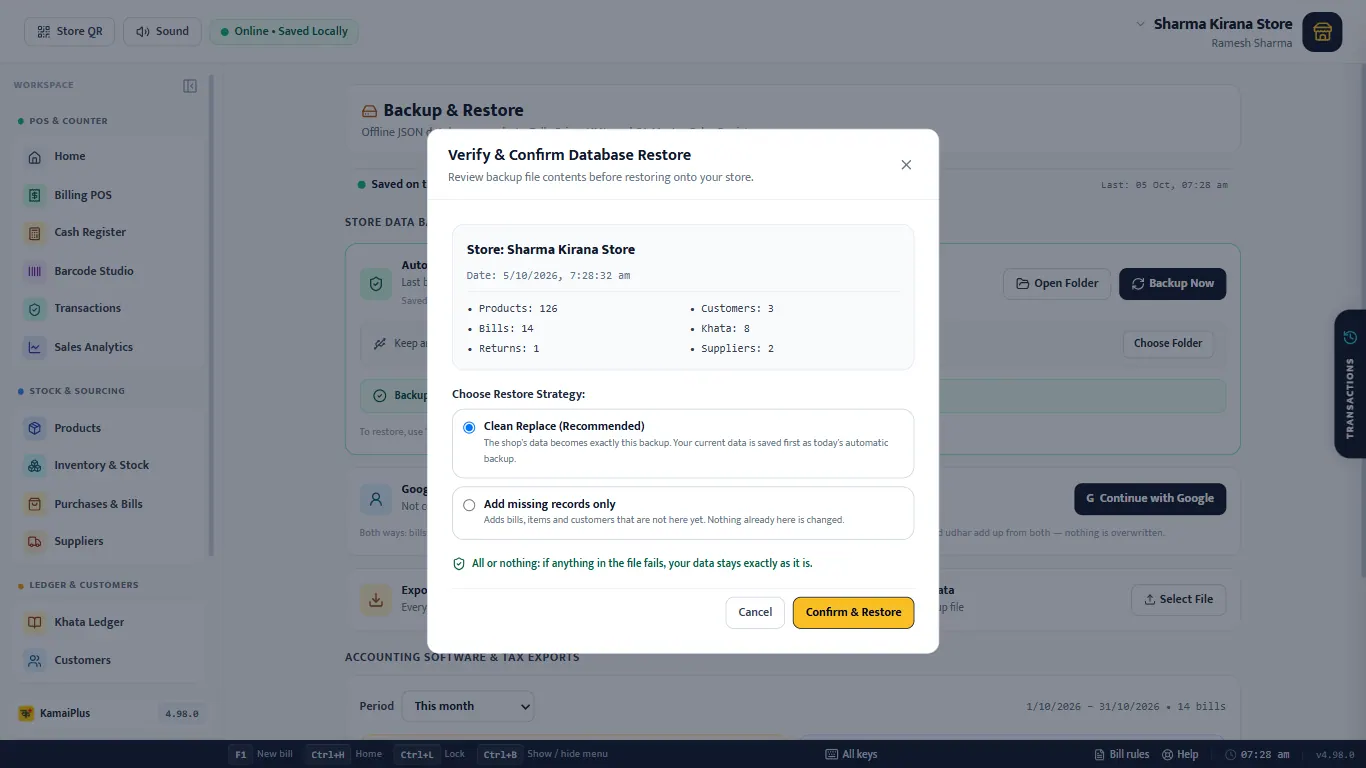Go to Suppliers menu item

pyautogui.click(x=110, y=541)
